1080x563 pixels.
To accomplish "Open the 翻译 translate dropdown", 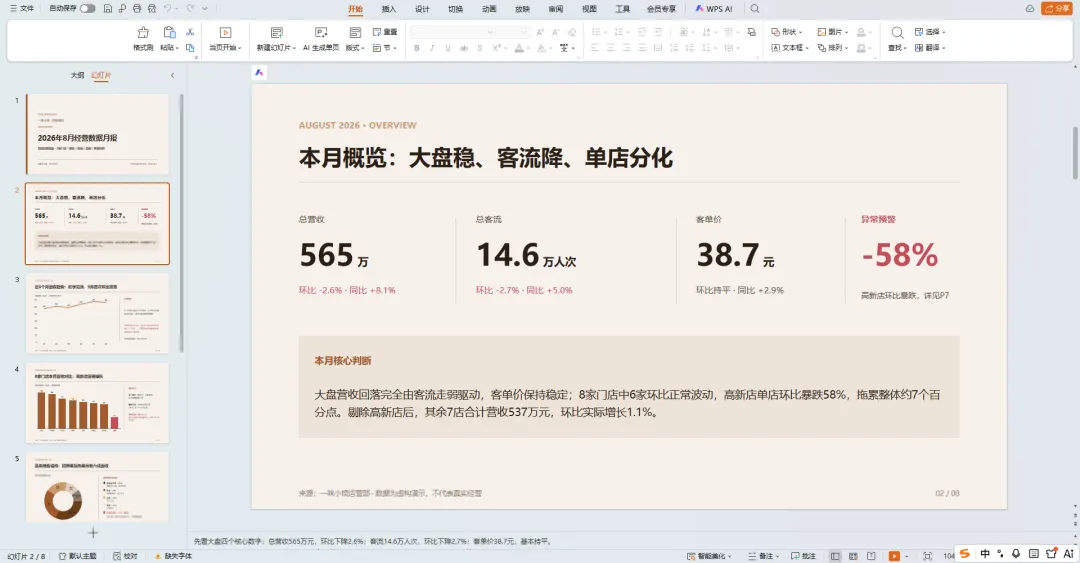I will 930,48.
